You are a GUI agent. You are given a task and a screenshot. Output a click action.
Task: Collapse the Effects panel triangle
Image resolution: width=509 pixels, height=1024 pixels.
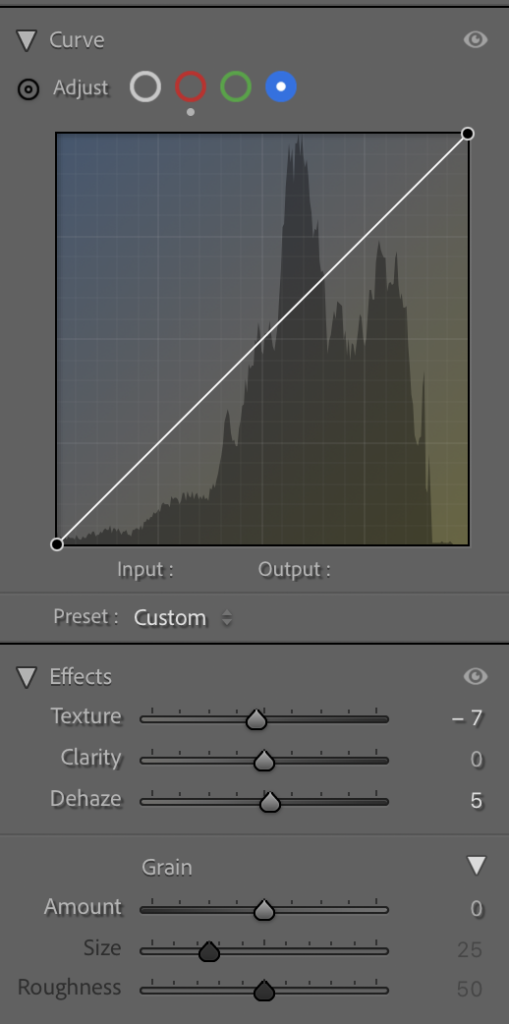pyautogui.click(x=27, y=677)
